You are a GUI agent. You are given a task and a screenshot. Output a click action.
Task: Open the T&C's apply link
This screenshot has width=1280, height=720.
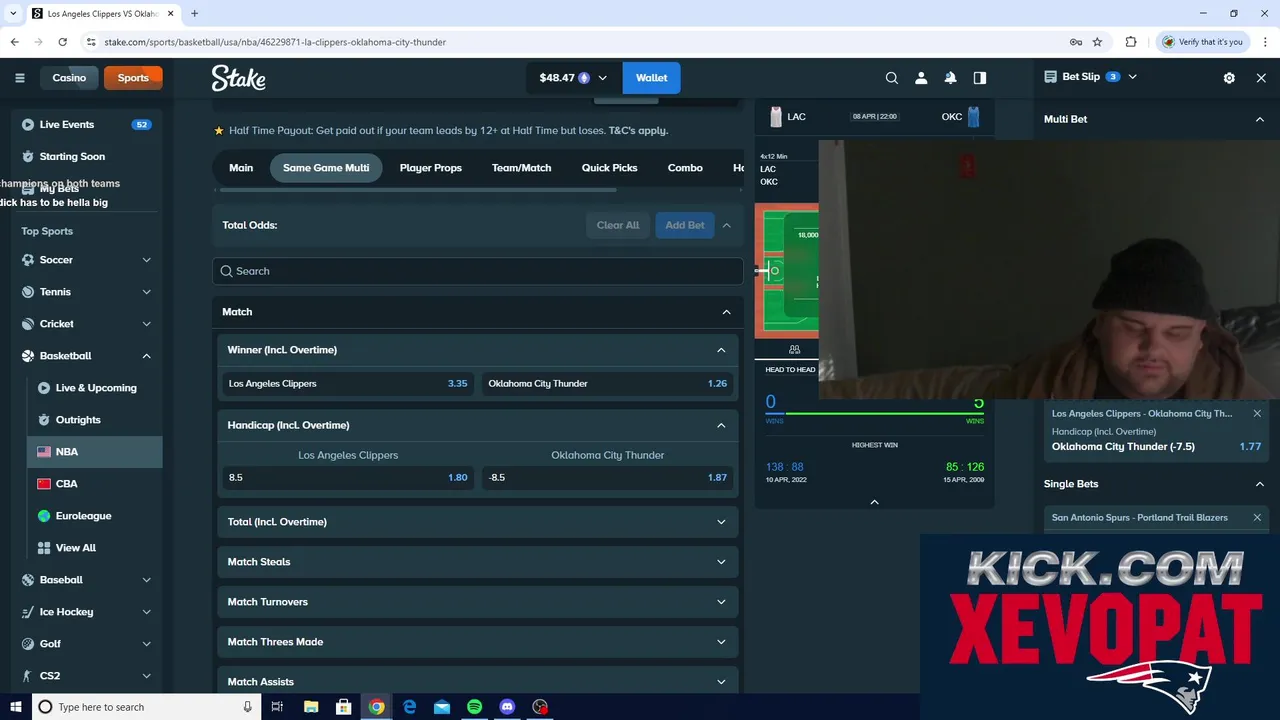point(638,130)
